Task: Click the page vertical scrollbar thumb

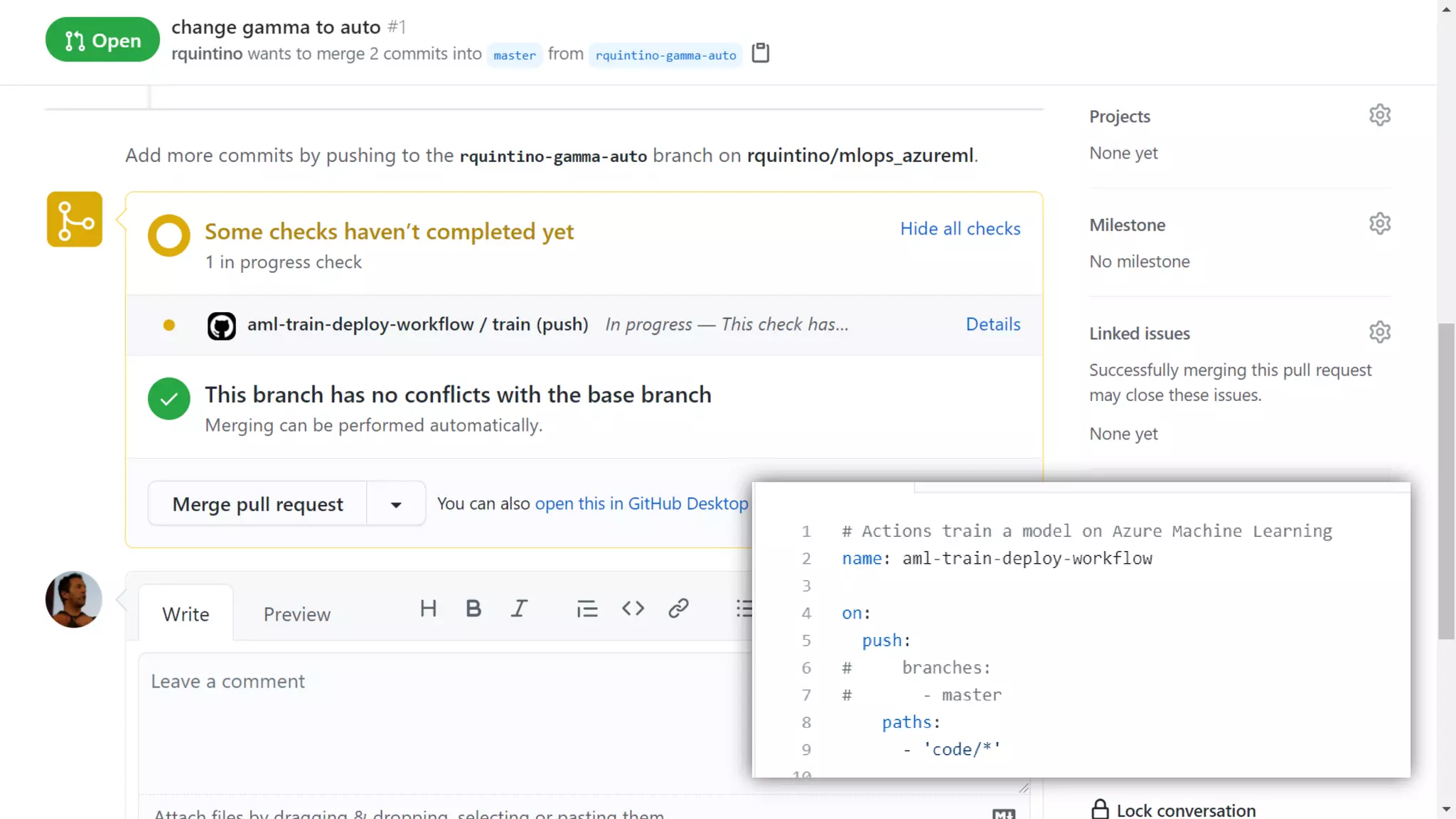Action: point(1445,481)
